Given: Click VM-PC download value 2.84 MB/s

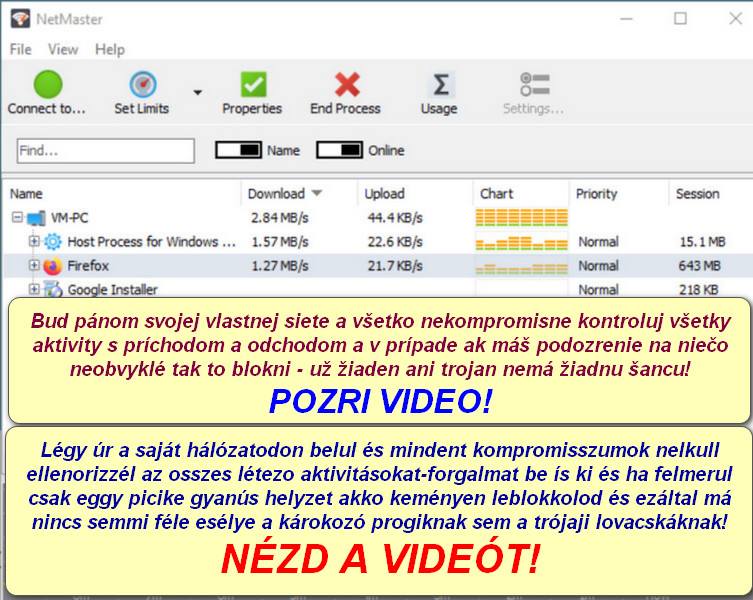Looking at the screenshot, I should click(x=279, y=218).
